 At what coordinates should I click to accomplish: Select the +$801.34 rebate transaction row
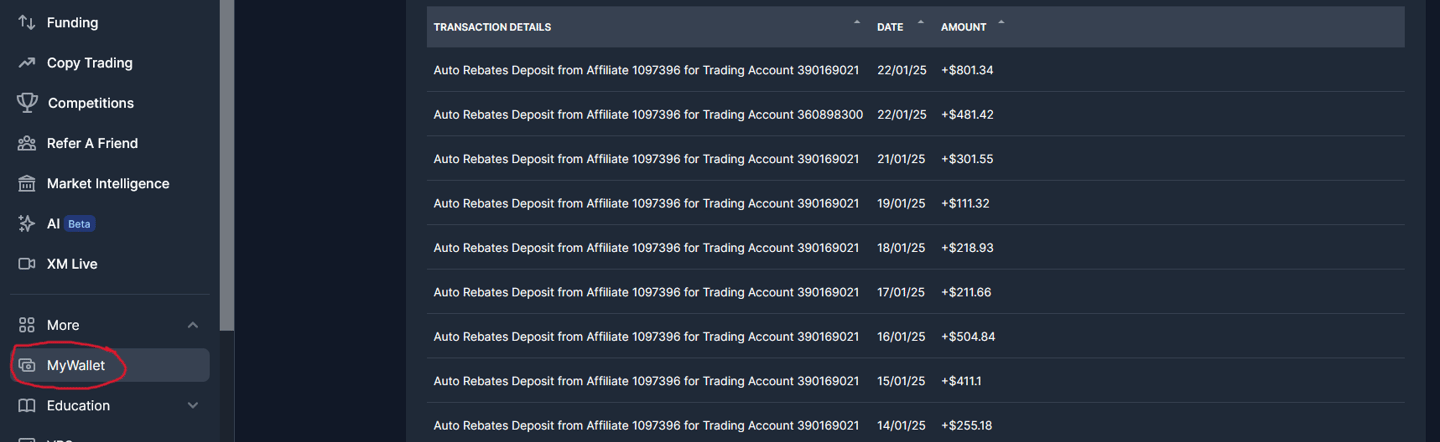click(x=915, y=70)
